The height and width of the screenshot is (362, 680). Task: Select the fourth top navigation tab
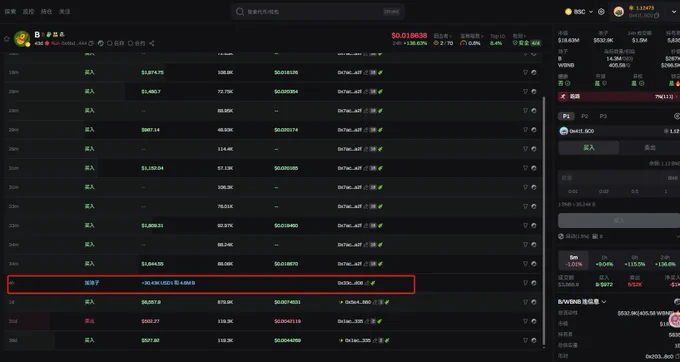pyautogui.click(x=65, y=12)
